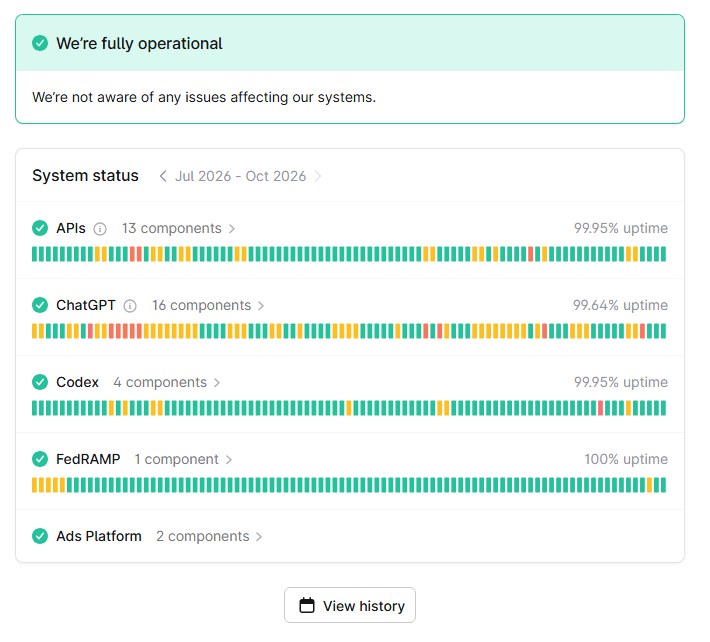
Task: Click the Ads Platform status check icon
Action: tap(40, 536)
